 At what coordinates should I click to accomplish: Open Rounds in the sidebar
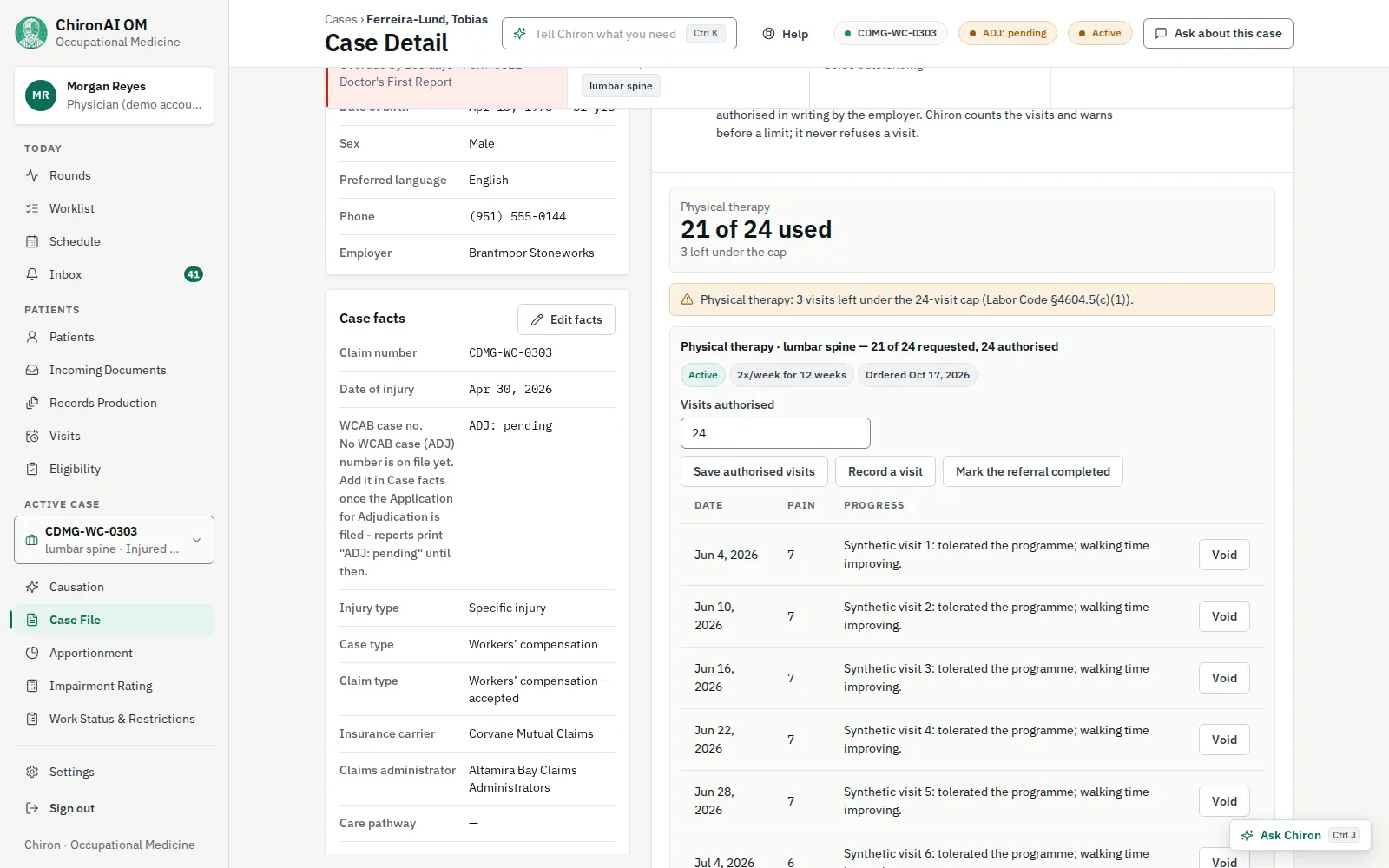(x=114, y=175)
